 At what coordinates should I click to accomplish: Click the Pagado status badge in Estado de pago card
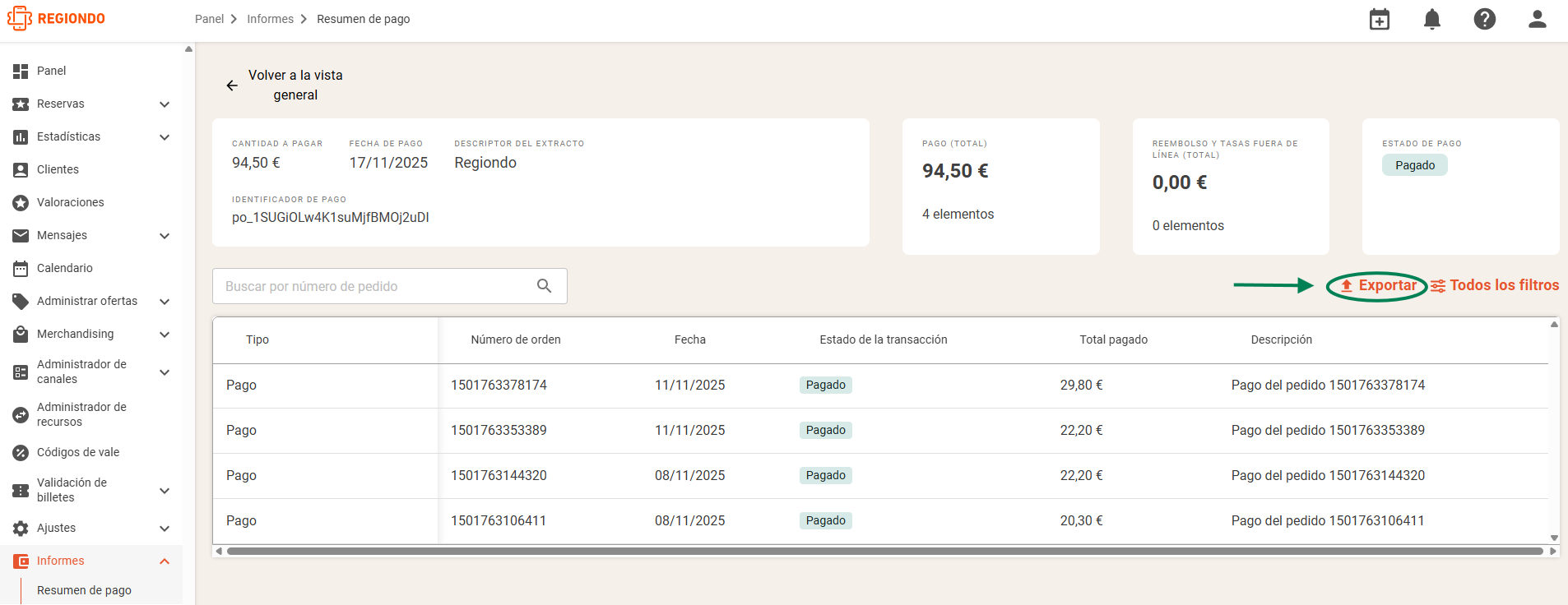point(1415,165)
